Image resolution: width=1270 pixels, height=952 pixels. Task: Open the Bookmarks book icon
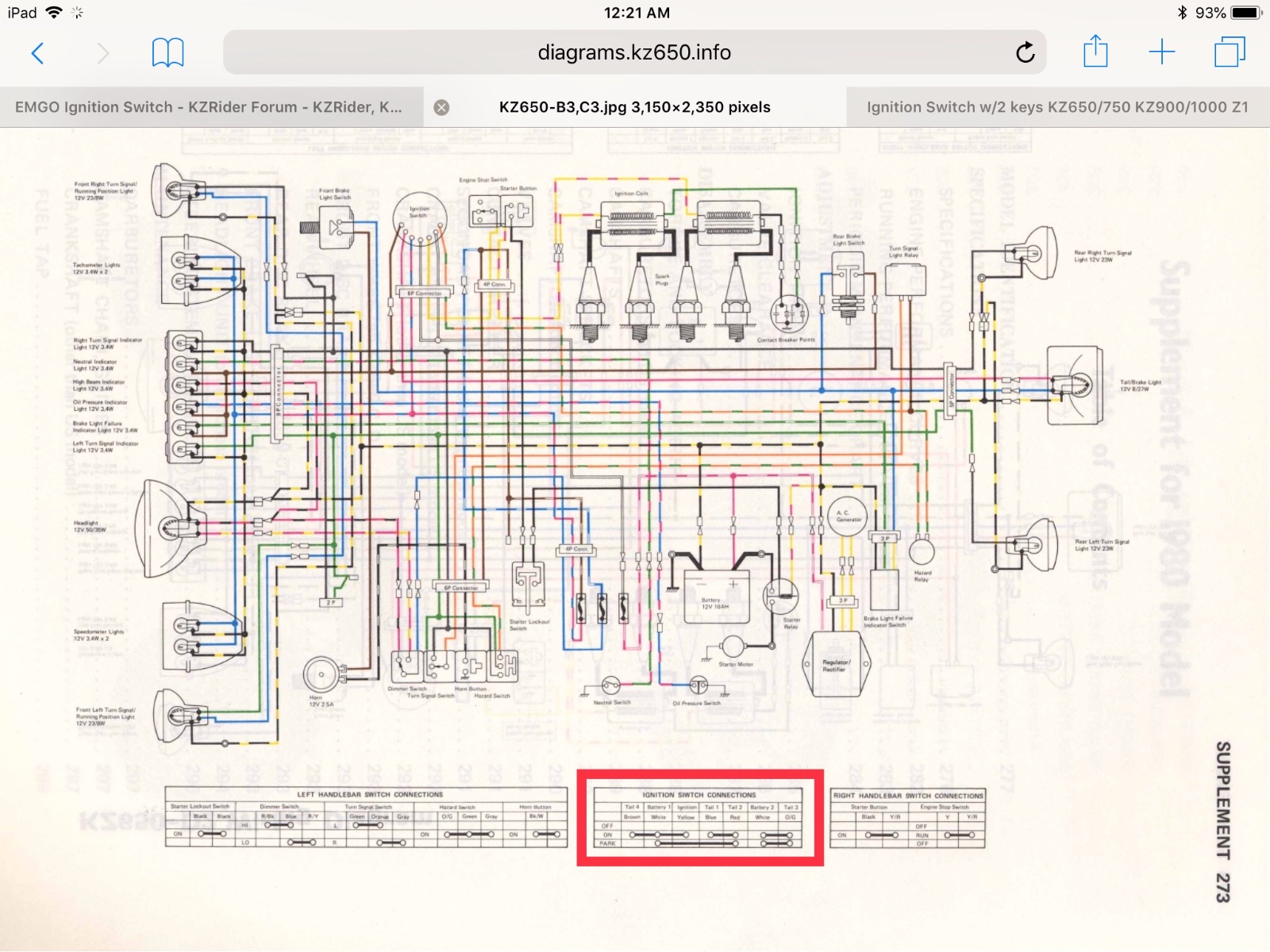(x=167, y=53)
